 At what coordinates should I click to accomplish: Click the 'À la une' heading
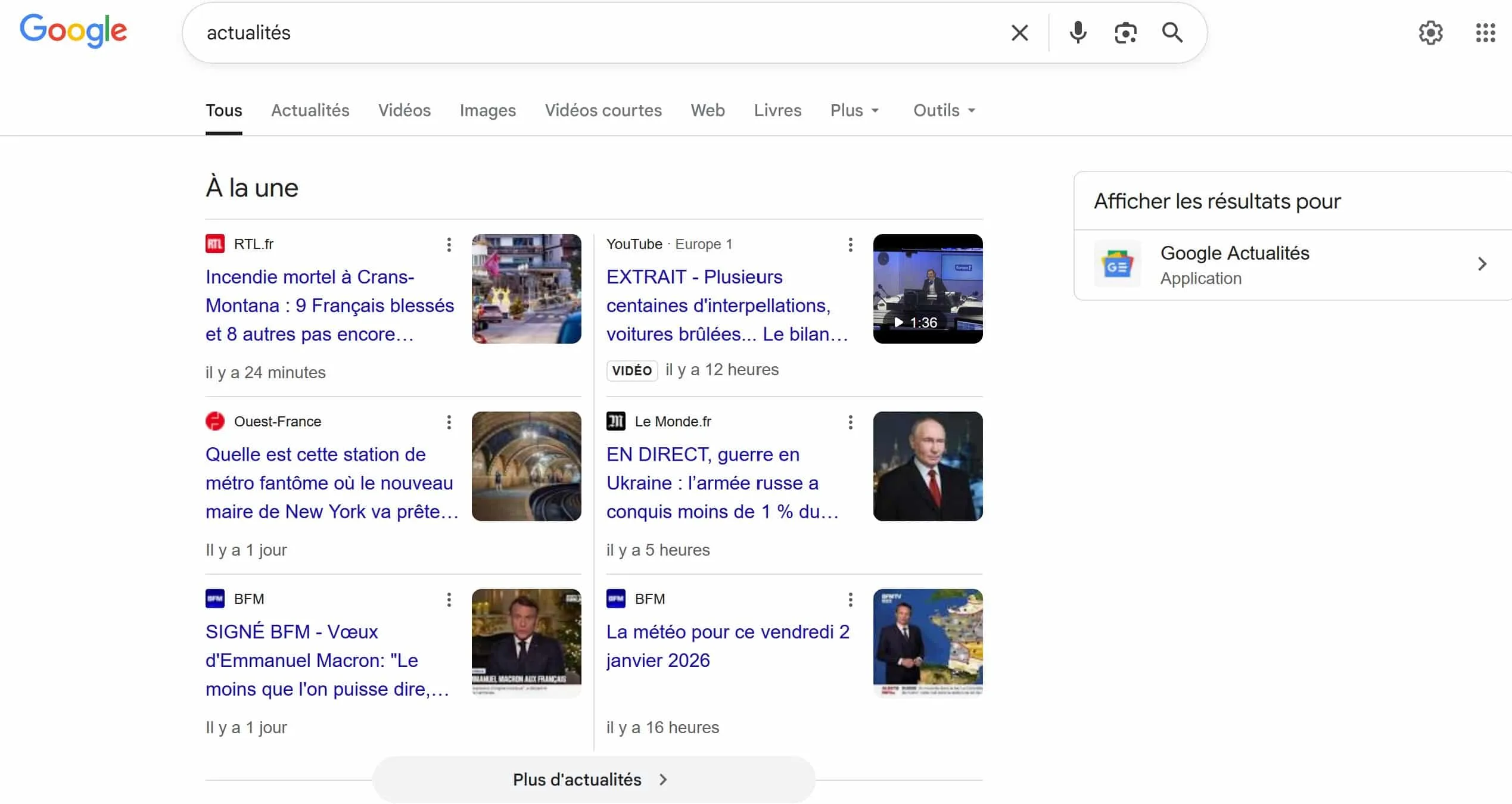pyautogui.click(x=252, y=188)
